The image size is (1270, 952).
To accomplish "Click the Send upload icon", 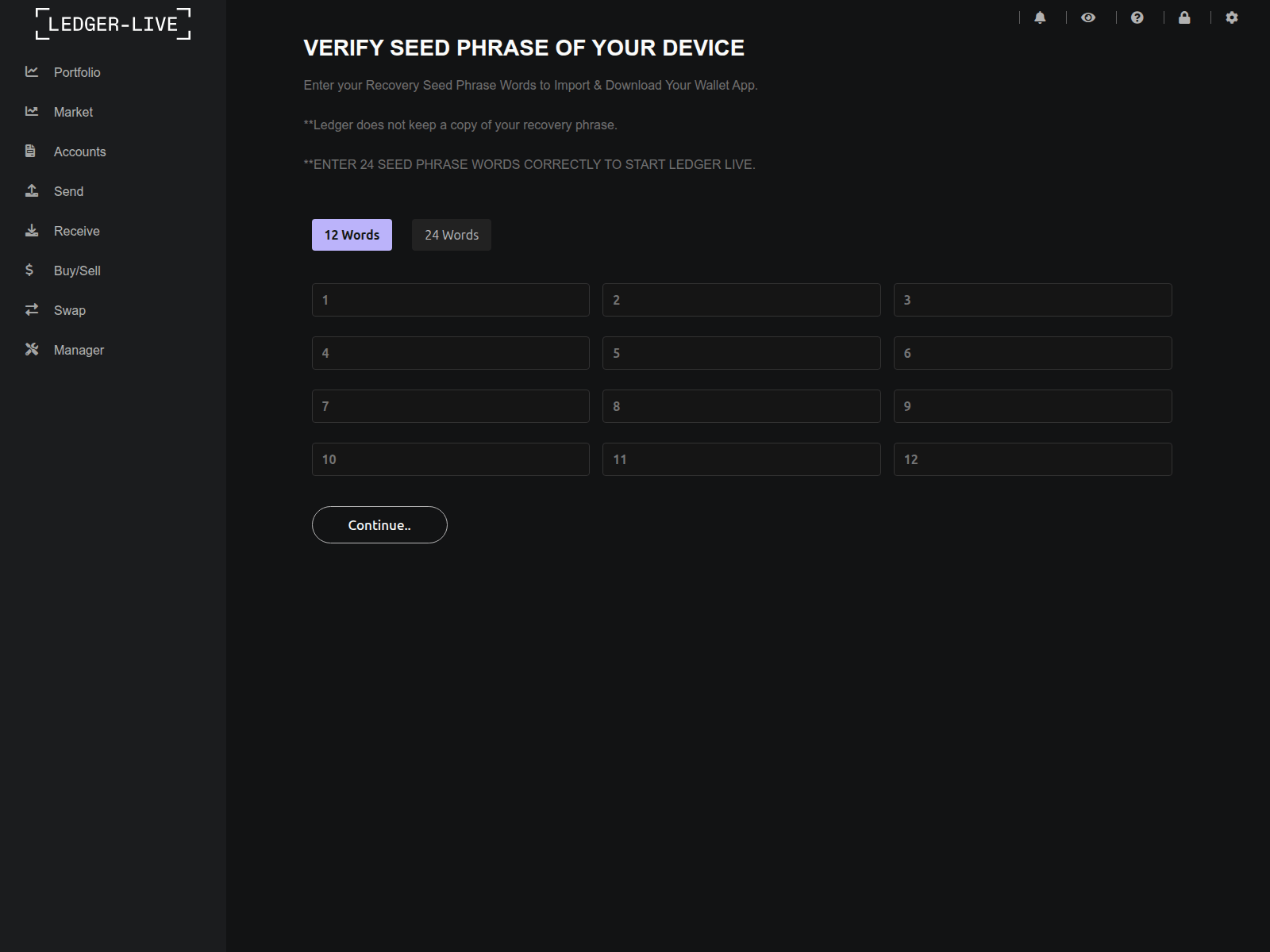I will click(32, 190).
